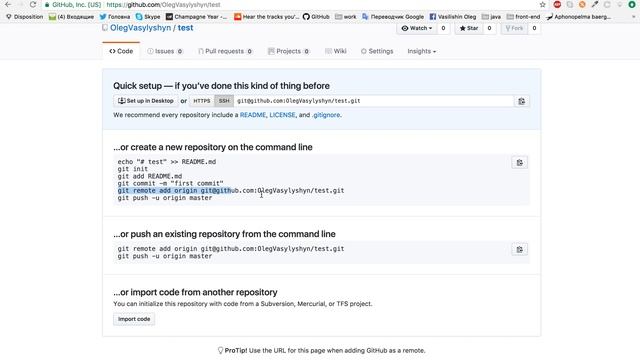
Task: Open the Hear the tracks bookmark
Action: point(267,17)
